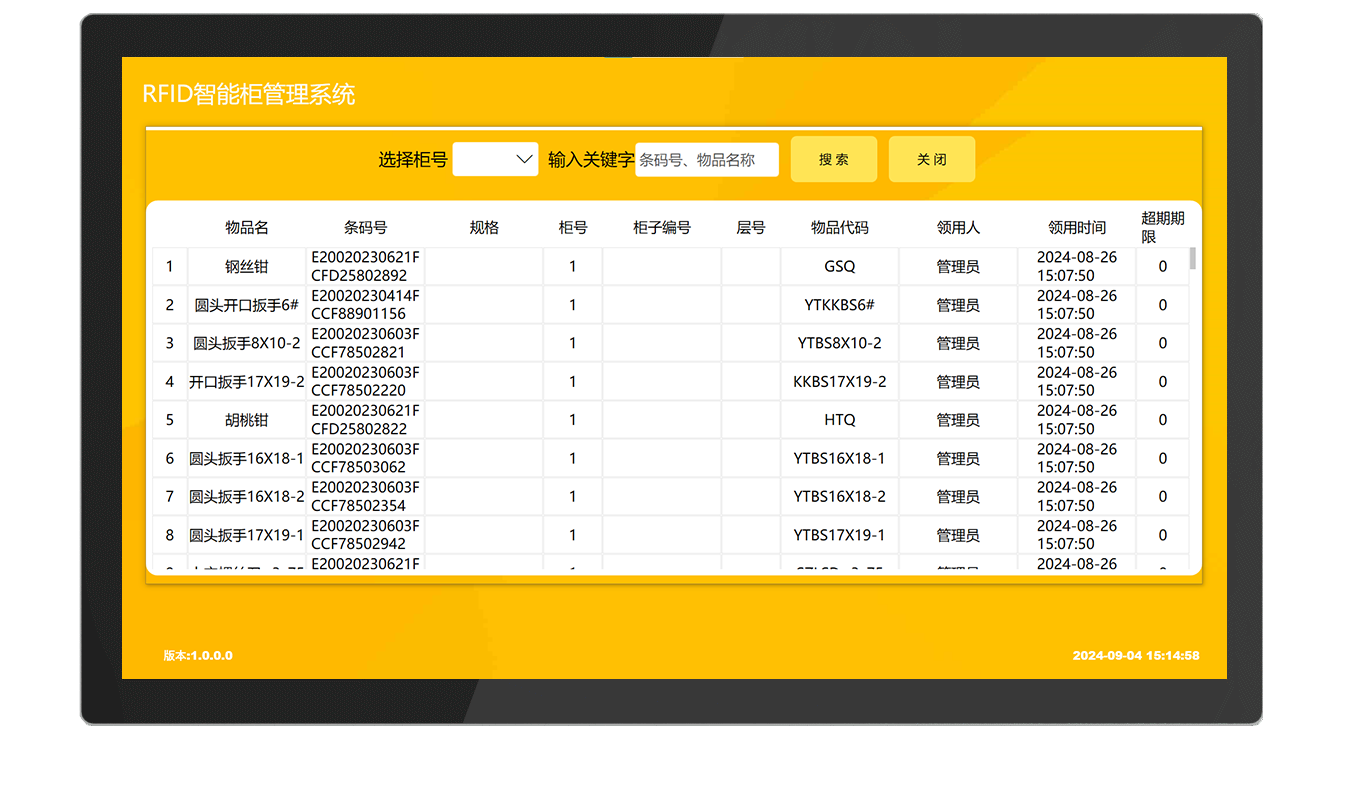Click the GSQ item code cell
The image size is (1370, 789).
pos(839,267)
